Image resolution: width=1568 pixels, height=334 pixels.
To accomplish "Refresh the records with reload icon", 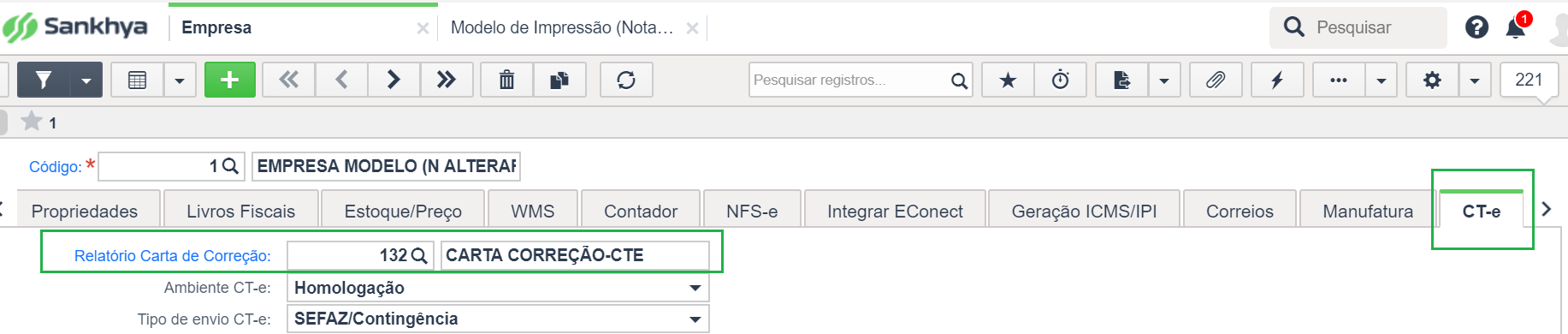I will pos(626,80).
